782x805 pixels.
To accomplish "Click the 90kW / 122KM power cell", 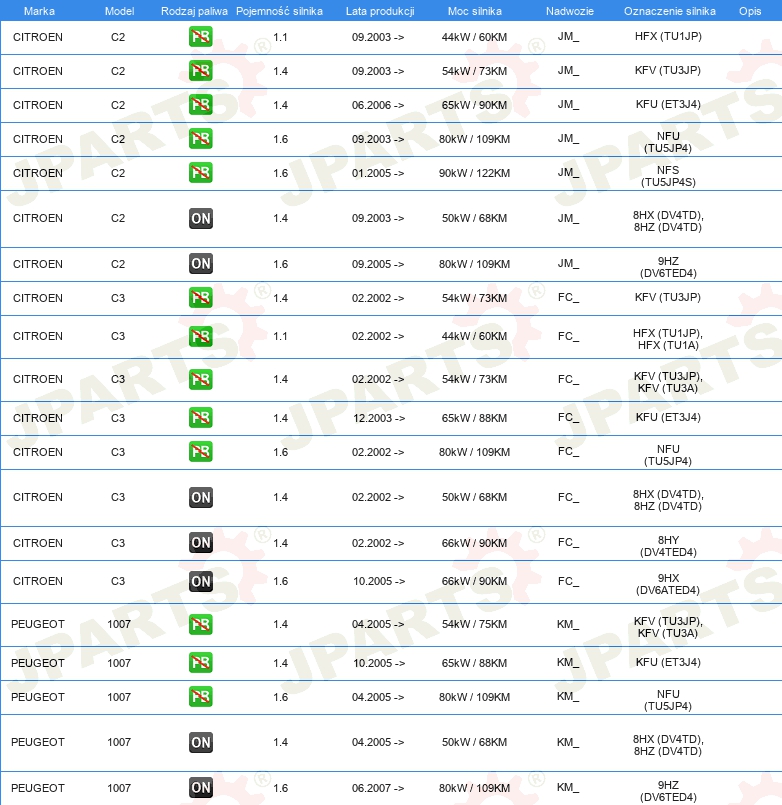I will pyautogui.click(x=474, y=173).
